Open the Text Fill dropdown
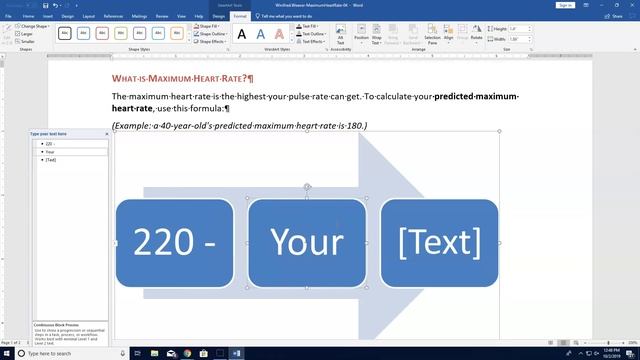Image resolution: width=640 pixels, height=360 pixels. pos(307,26)
